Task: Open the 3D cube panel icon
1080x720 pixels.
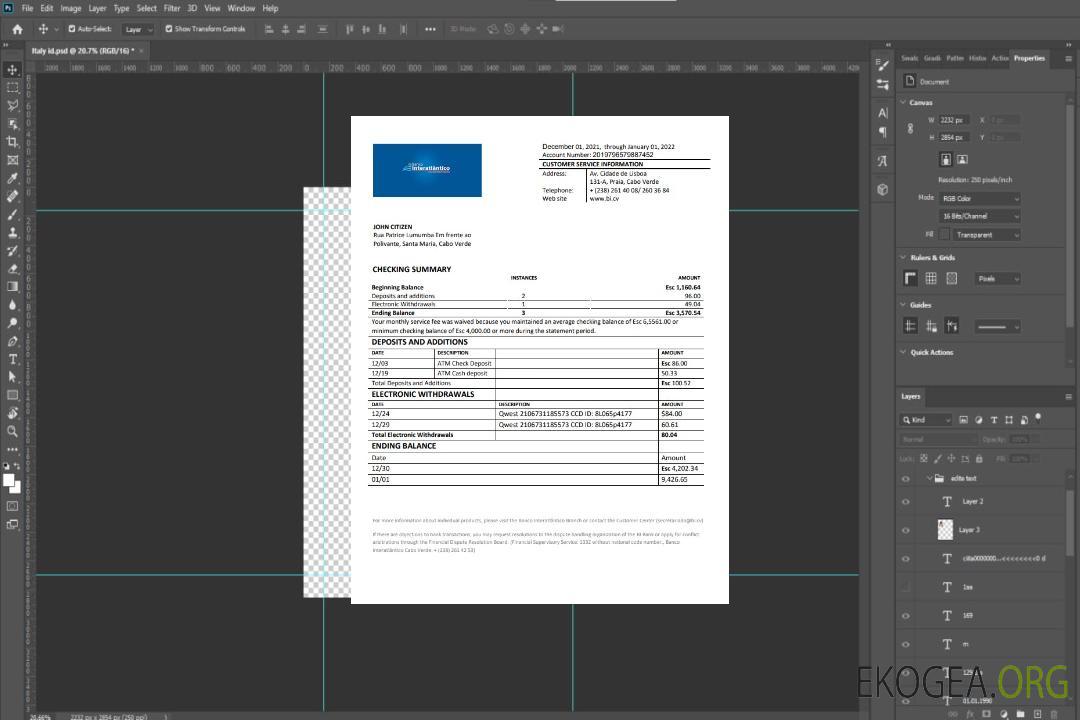Action: point(882,189)
